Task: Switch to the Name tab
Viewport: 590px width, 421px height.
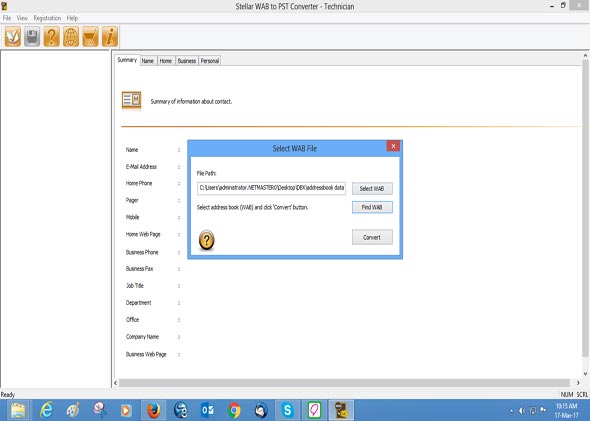Action: [148, 61]
